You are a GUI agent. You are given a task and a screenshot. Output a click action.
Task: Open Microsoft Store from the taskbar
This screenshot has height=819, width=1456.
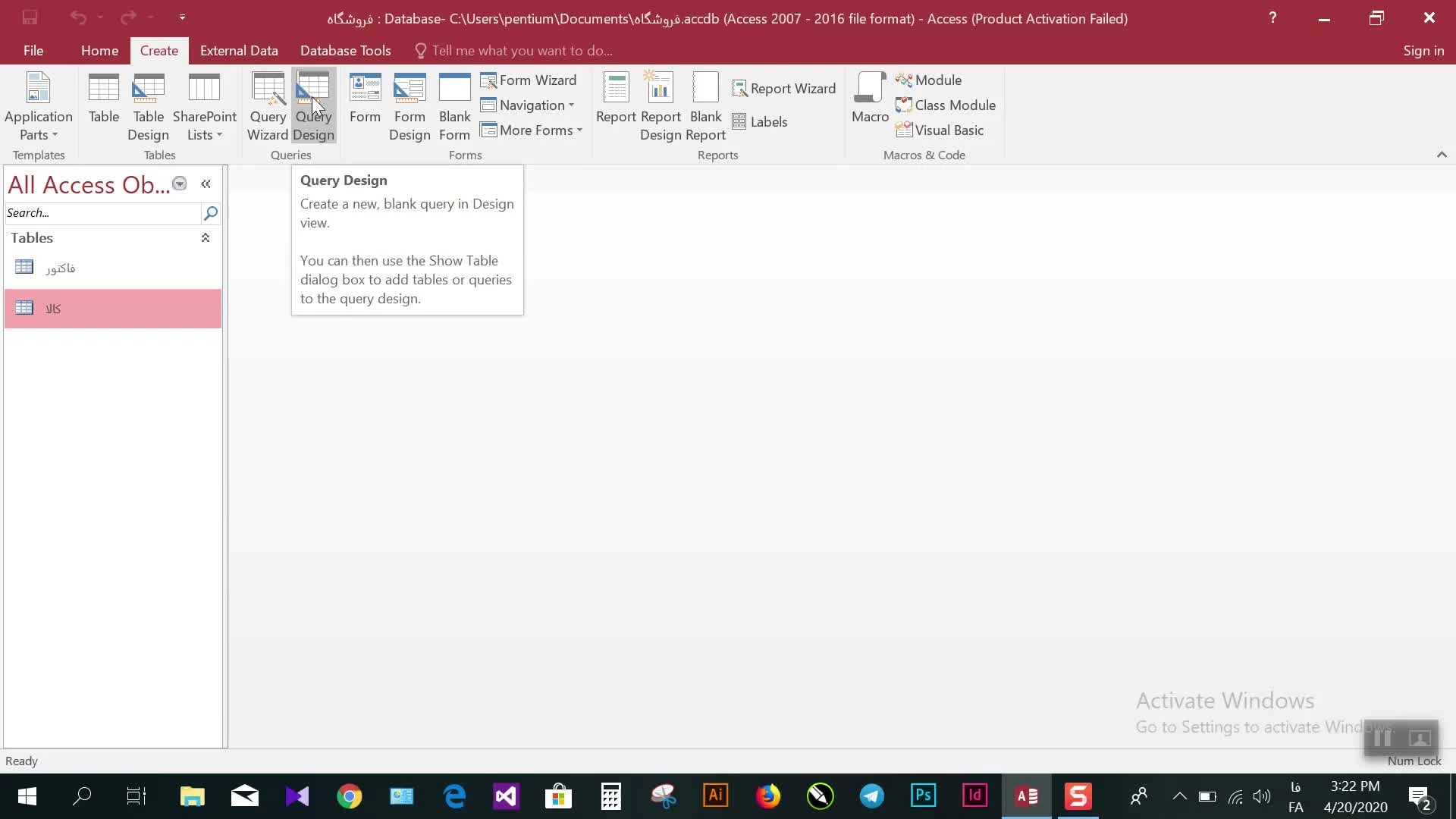tap(558, 796)
